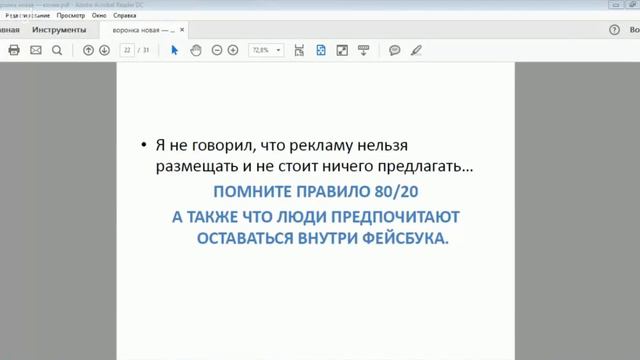This screenshot has width=640, height=360.
Task: Enter full screen mode icon
Action: 342,50
